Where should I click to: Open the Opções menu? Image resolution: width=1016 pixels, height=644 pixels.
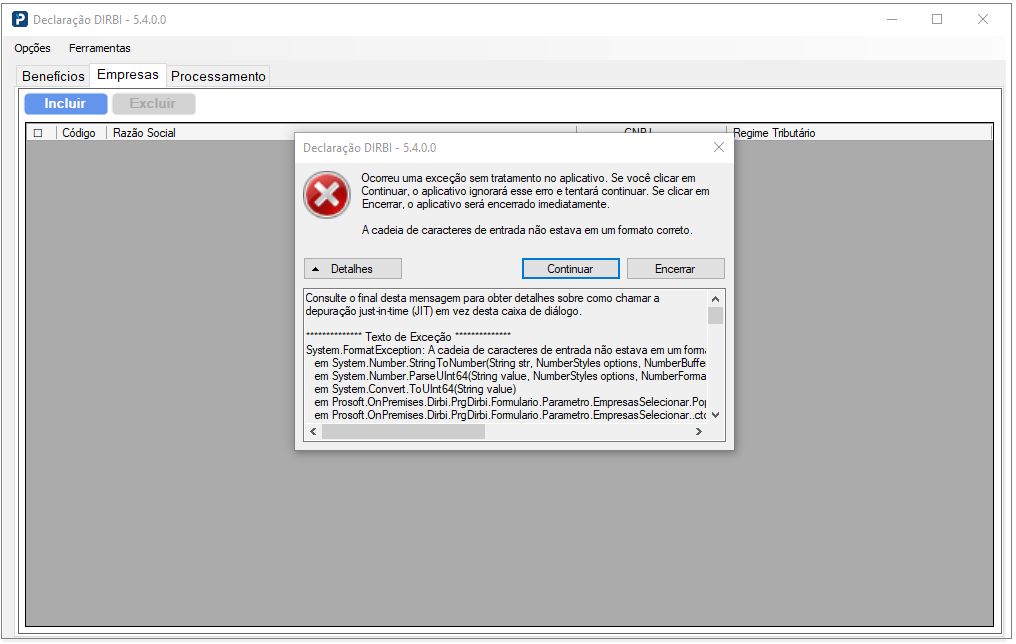tap(32, 48)
